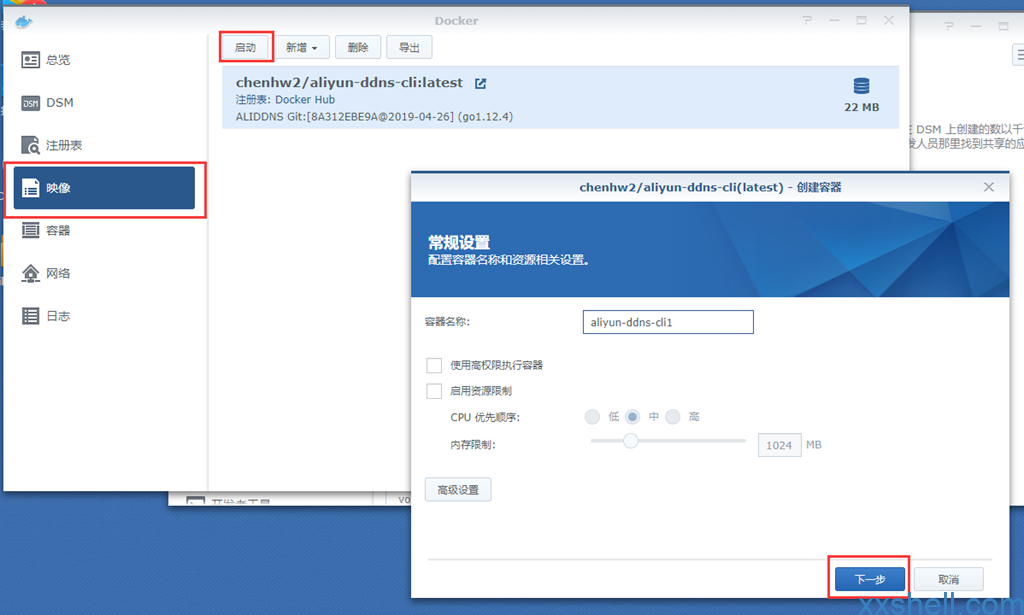1024x615 pixels.
Task: Select the 映像 image section
Action: point(104,188)
